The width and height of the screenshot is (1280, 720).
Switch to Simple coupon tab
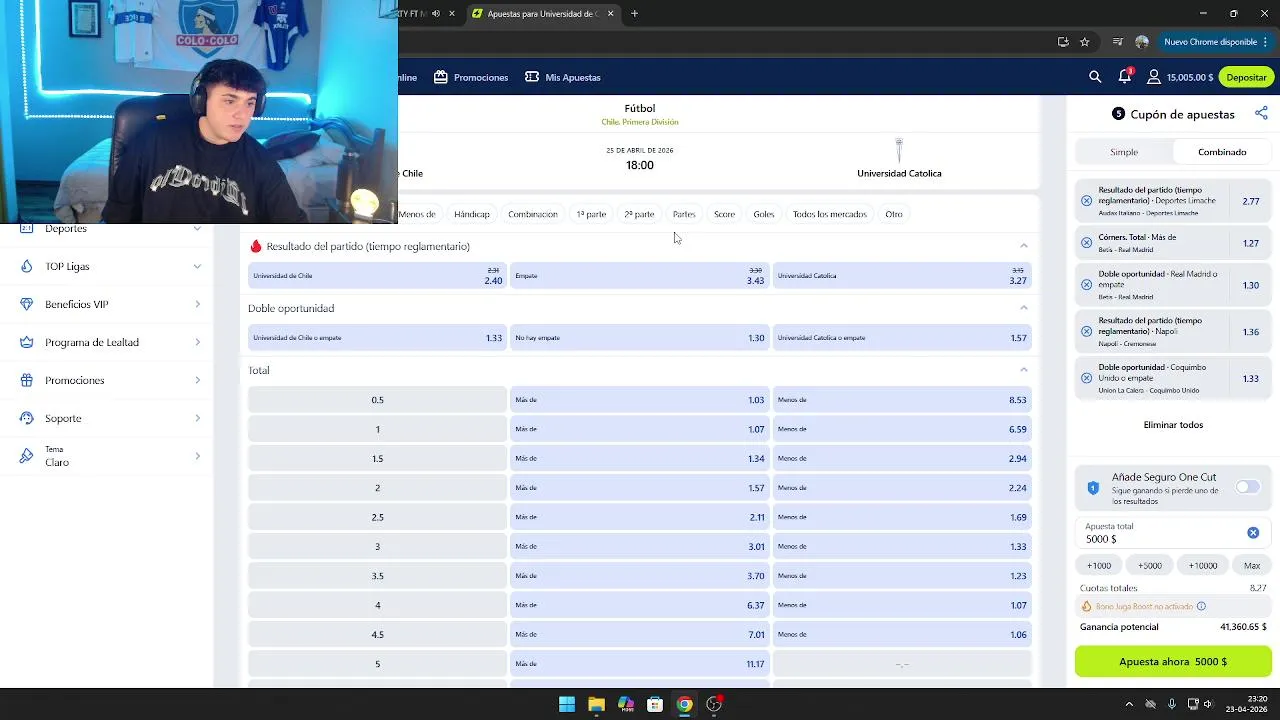coord(1124,152)
